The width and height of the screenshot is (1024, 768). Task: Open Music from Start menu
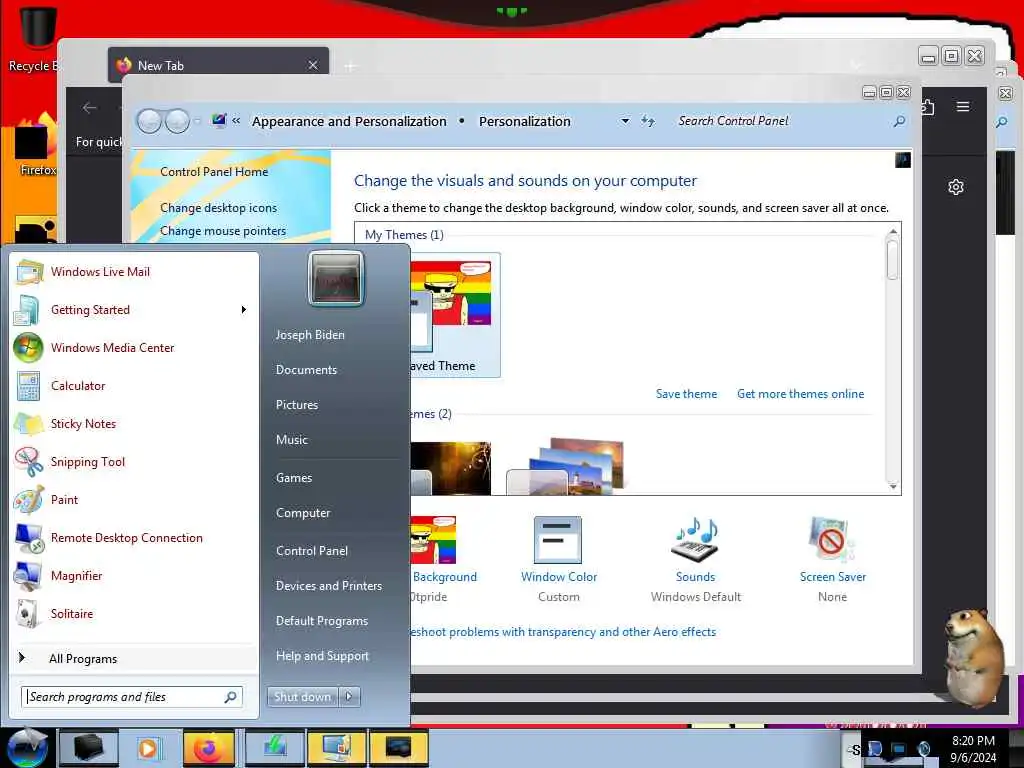(291, 440)
